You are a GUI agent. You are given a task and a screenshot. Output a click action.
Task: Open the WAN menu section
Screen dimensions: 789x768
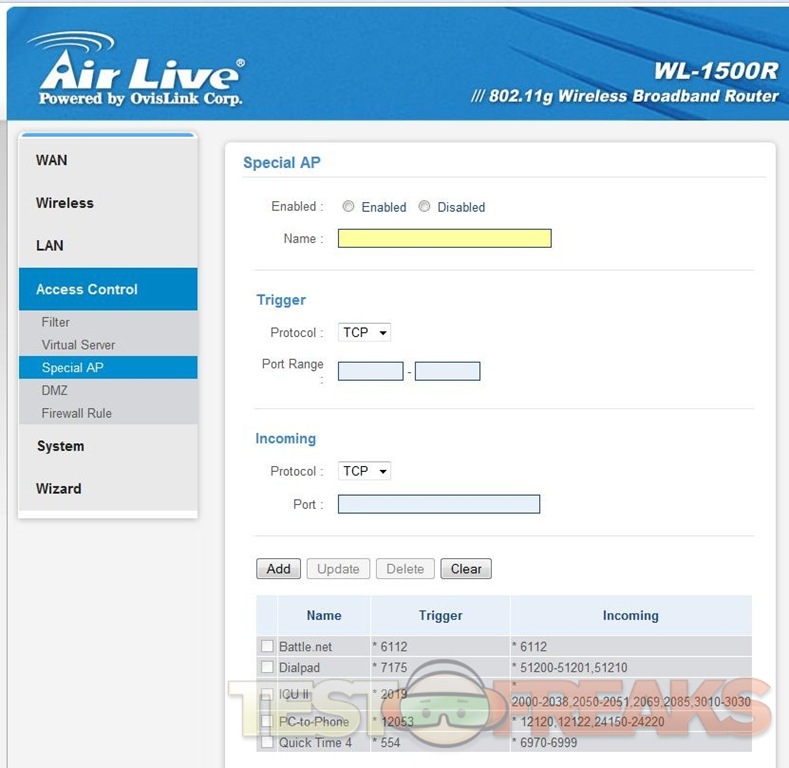click(52, 160)
